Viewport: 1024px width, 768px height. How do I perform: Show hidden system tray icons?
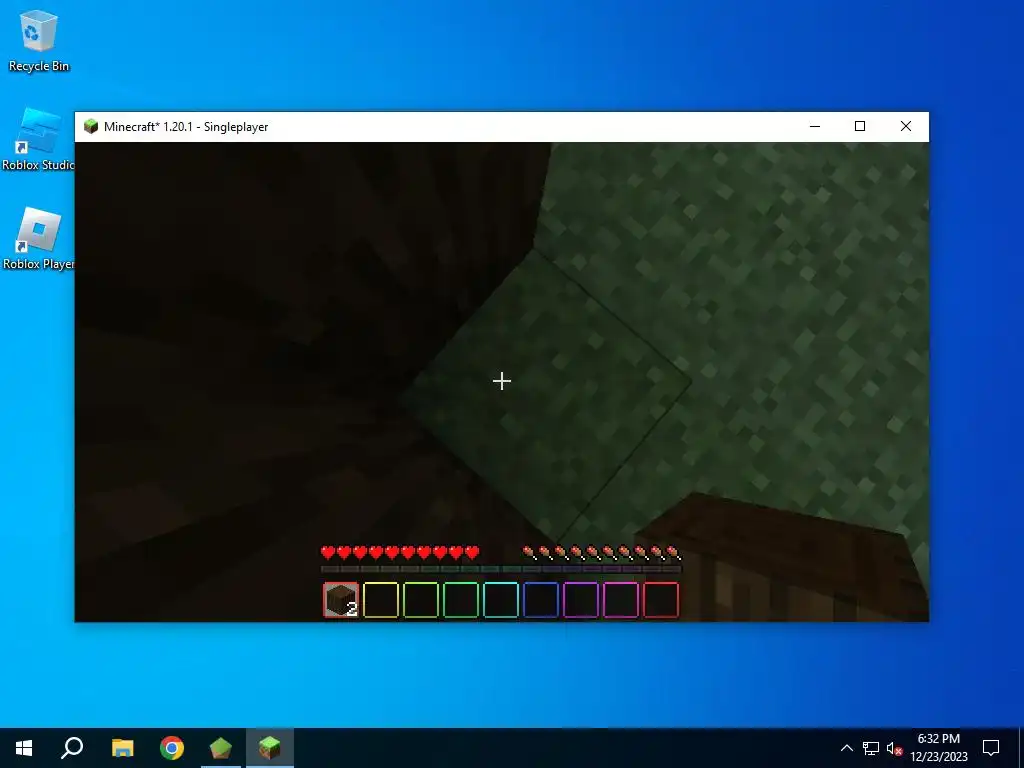click(846, 748)
